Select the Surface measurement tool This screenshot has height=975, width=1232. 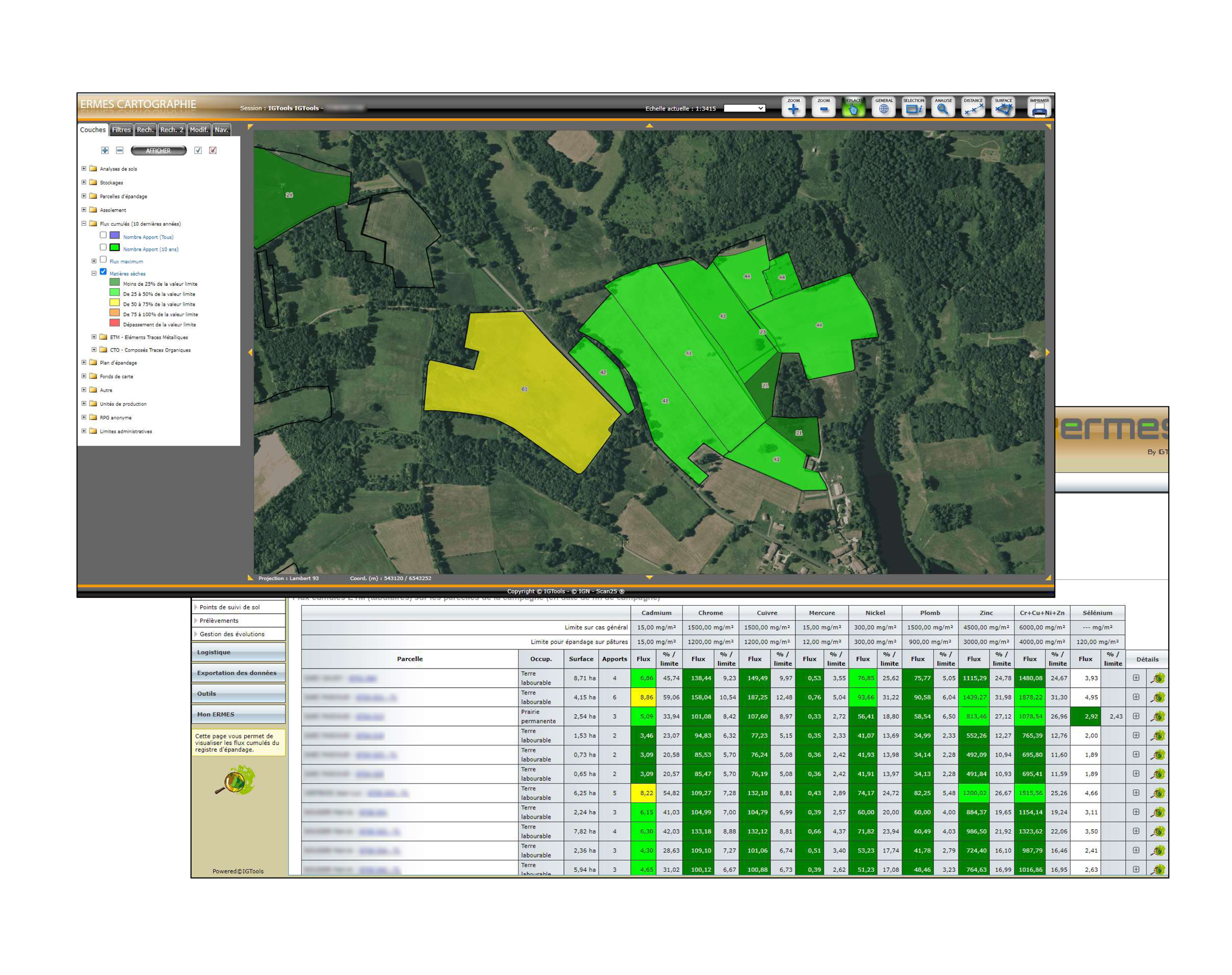click(x=1003, y=107)
